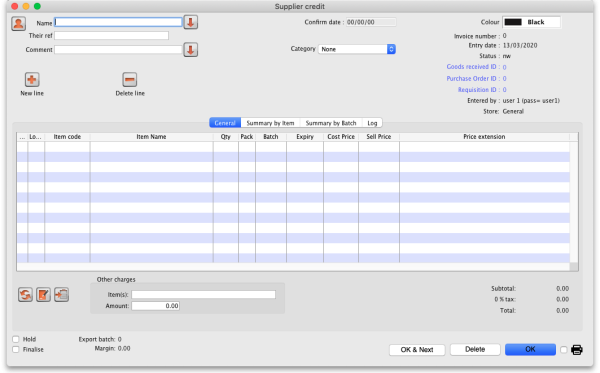Click the Entry date value 13/03/2020
The width and height of the screenshot is (600, 373).
point(520,45)
